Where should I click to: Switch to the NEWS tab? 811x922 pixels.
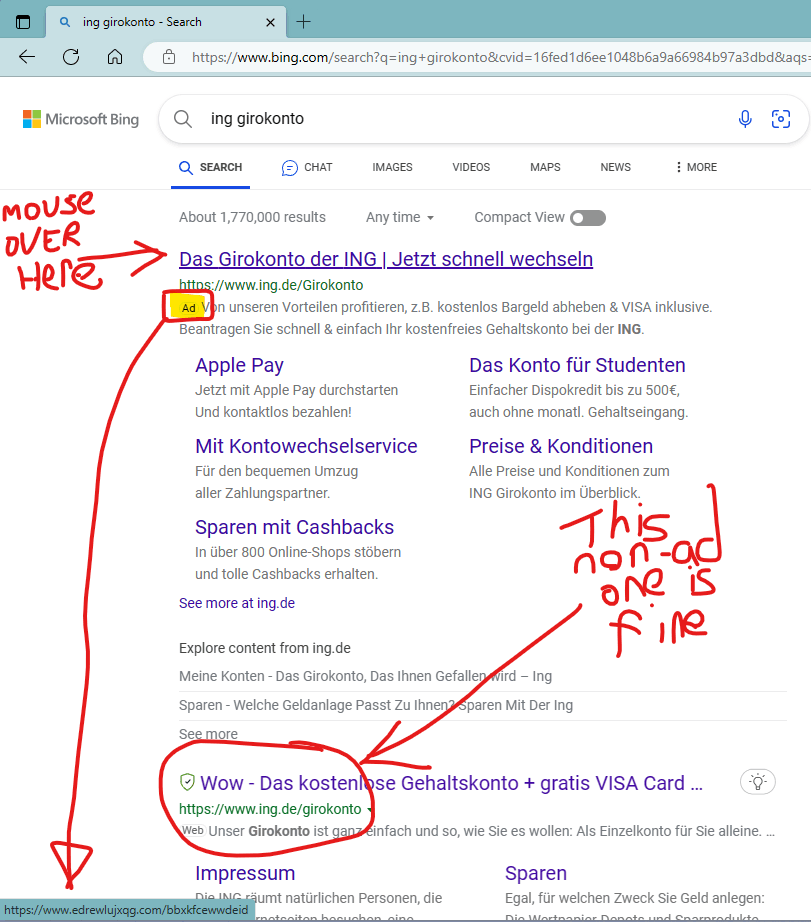click(x=615, y=167)
